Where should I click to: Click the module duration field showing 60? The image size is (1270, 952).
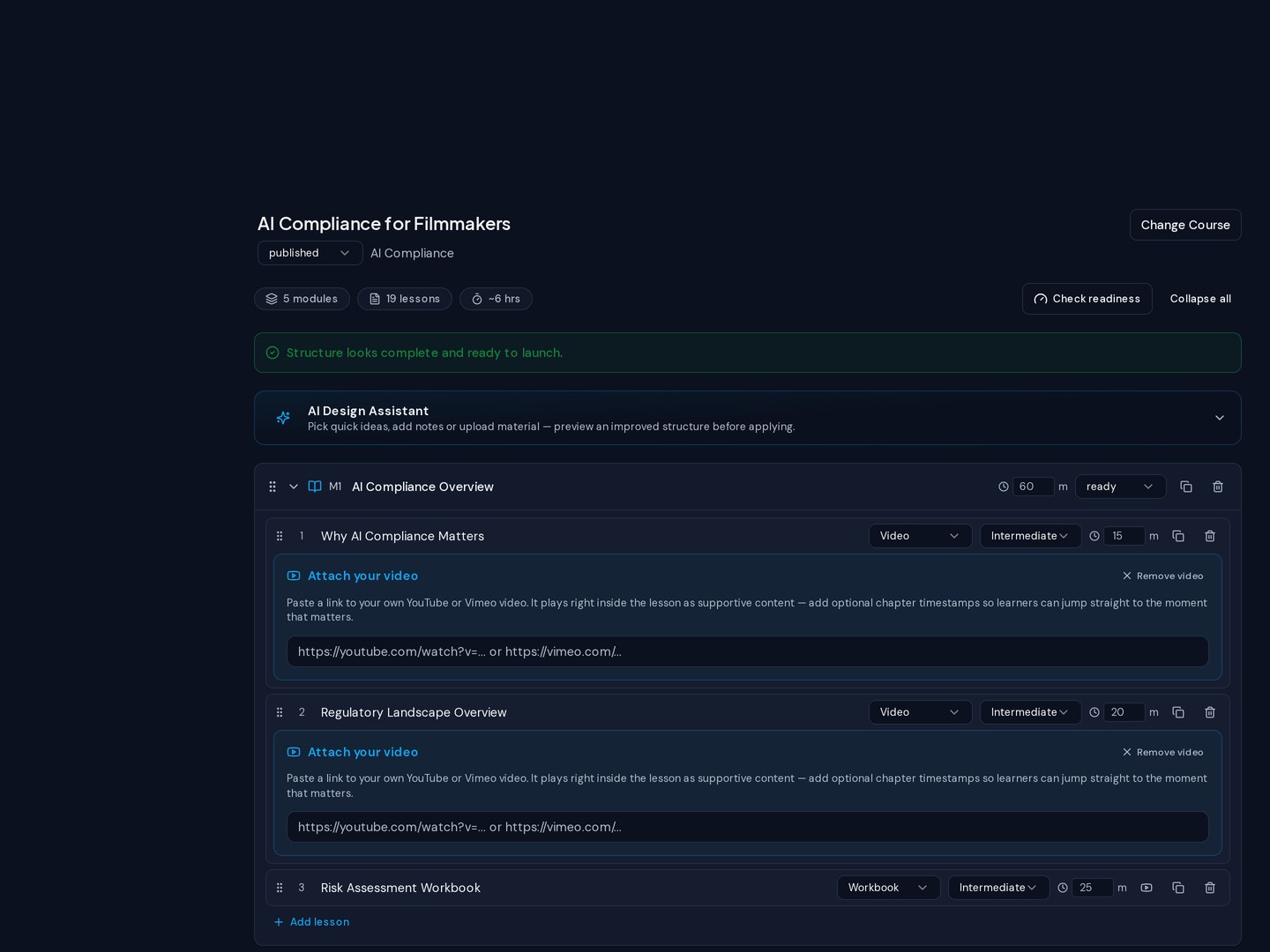coord(1034,487)
